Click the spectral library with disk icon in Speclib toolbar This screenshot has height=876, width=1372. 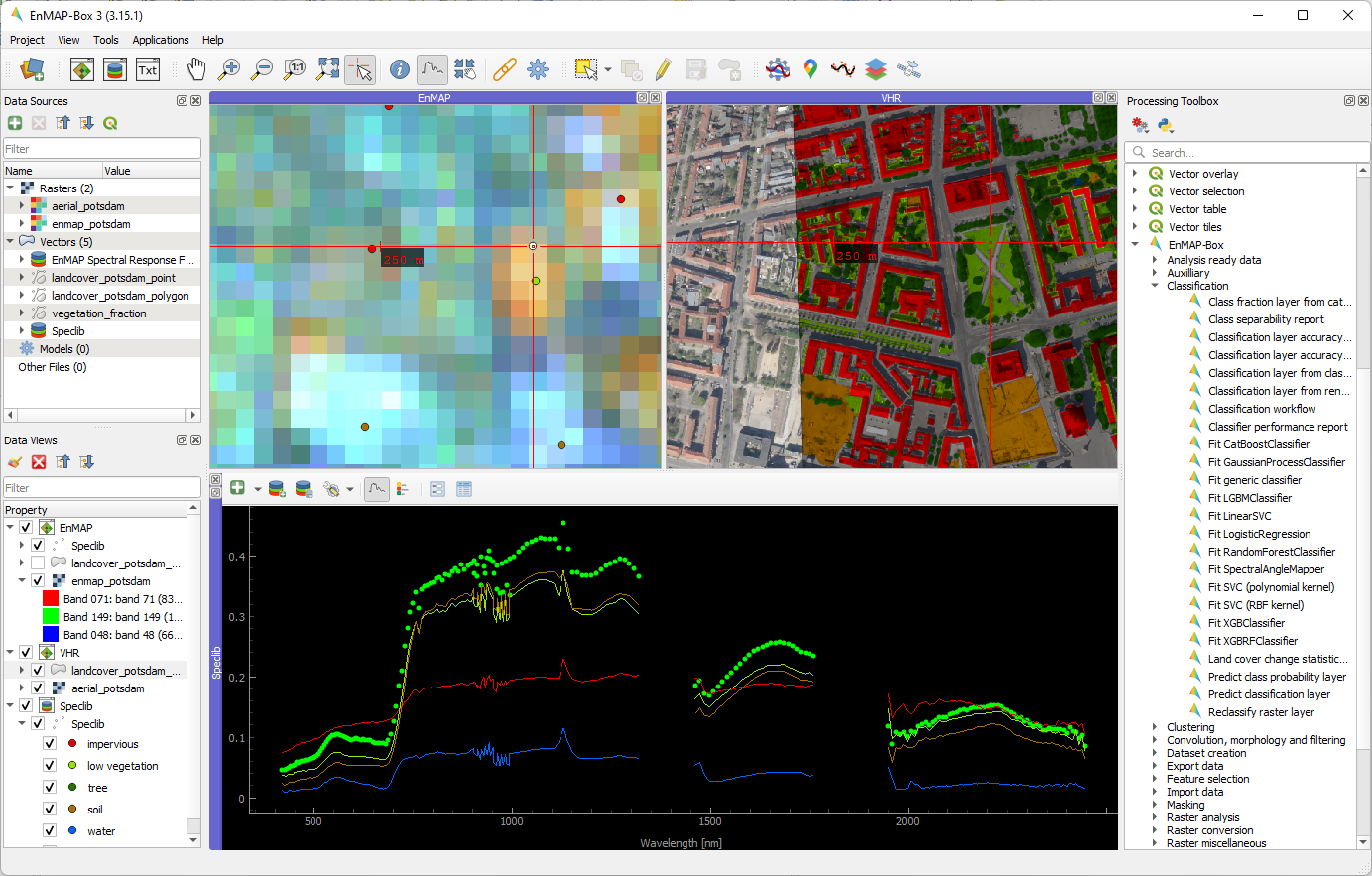(x=305, y=489)
